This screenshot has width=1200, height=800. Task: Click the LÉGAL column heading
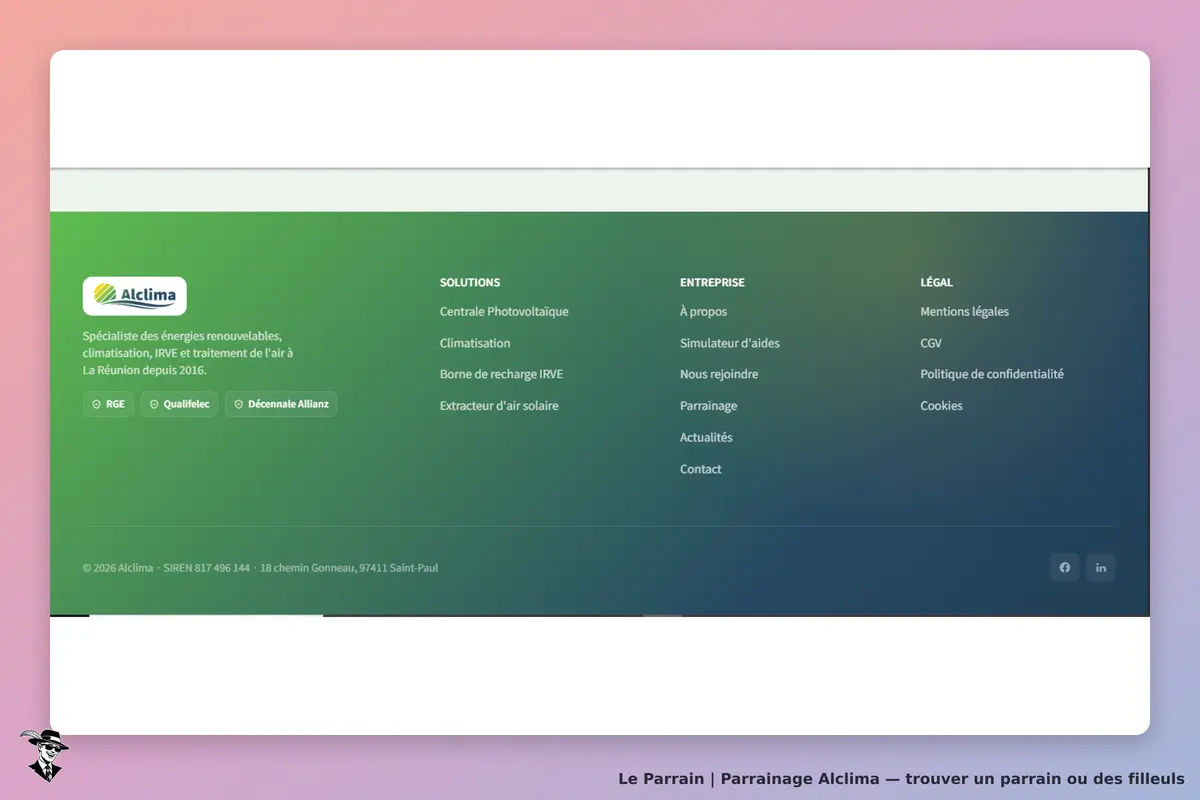tap(937, 283)
